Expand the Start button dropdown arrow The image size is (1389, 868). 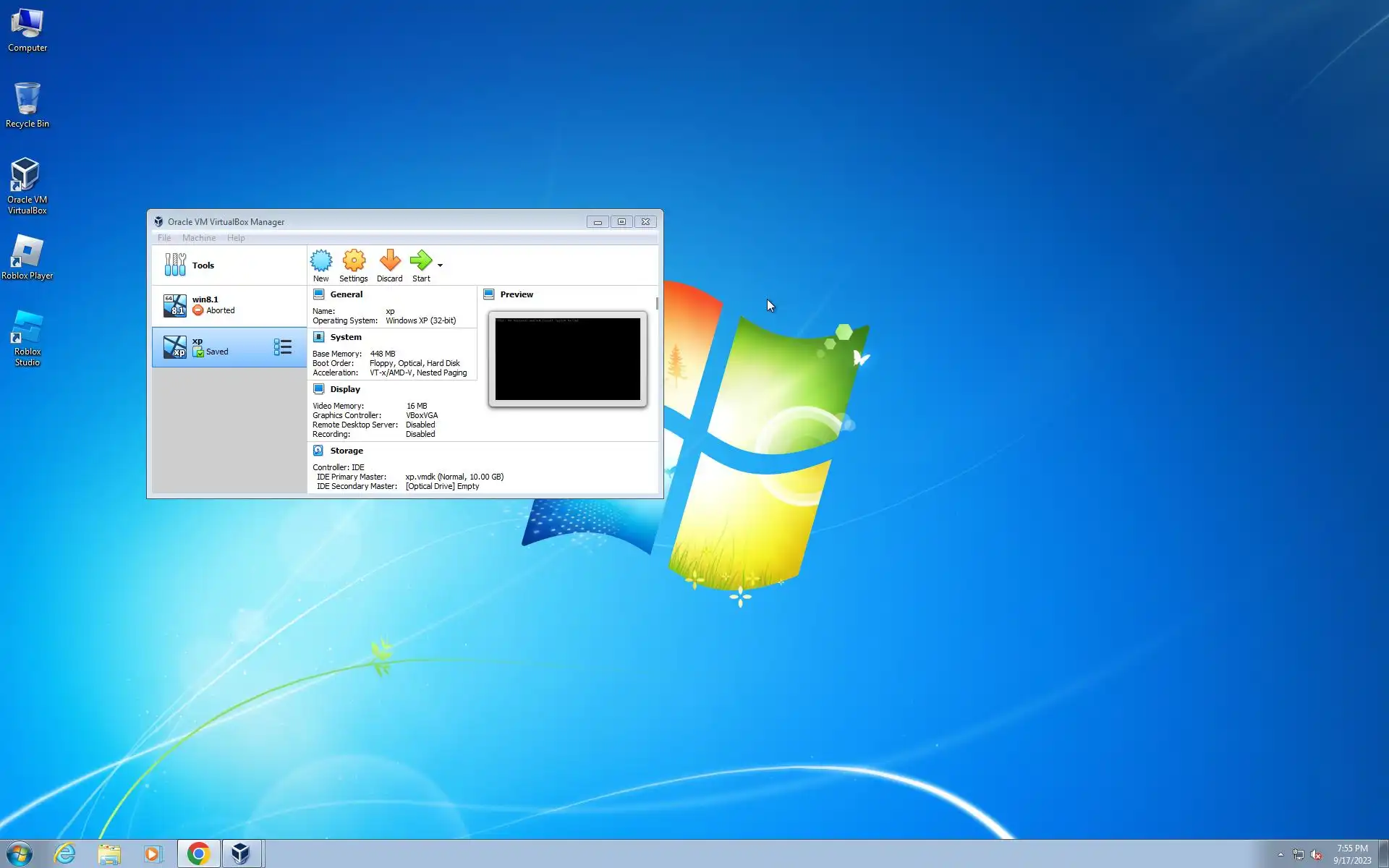click(440, 265)
